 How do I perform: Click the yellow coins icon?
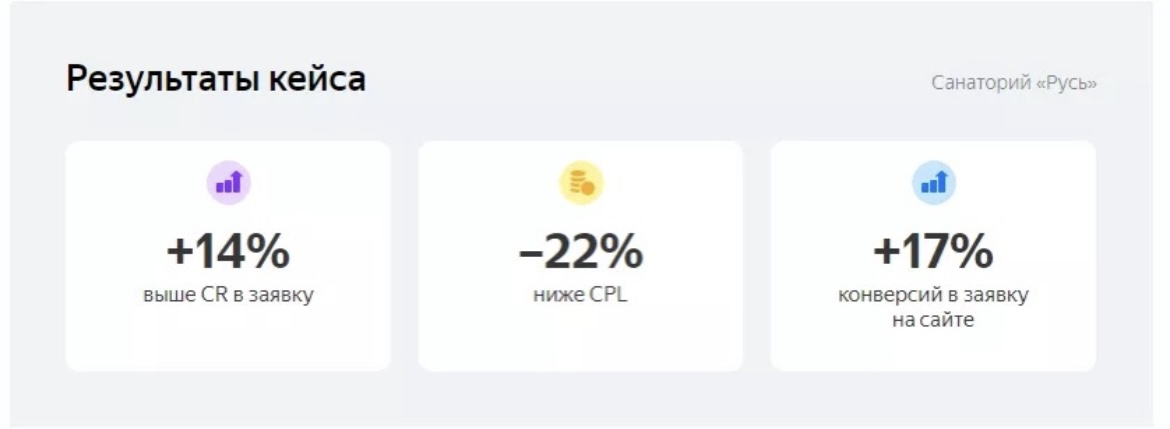click(x=581, y=183)
